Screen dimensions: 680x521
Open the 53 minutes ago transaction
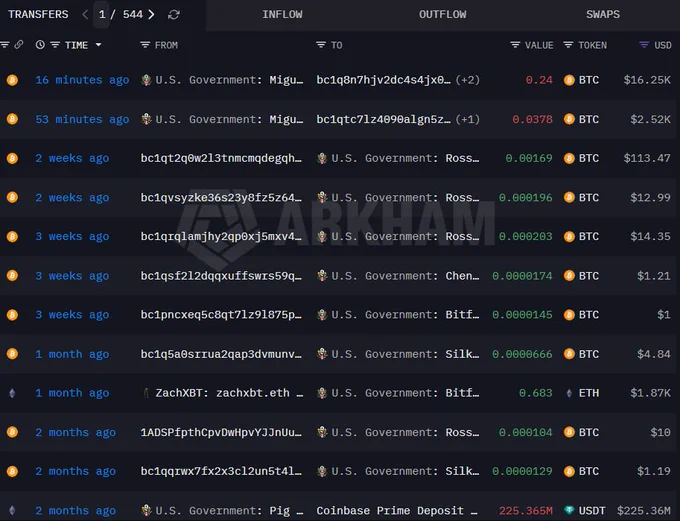click(x=82, y=119)
